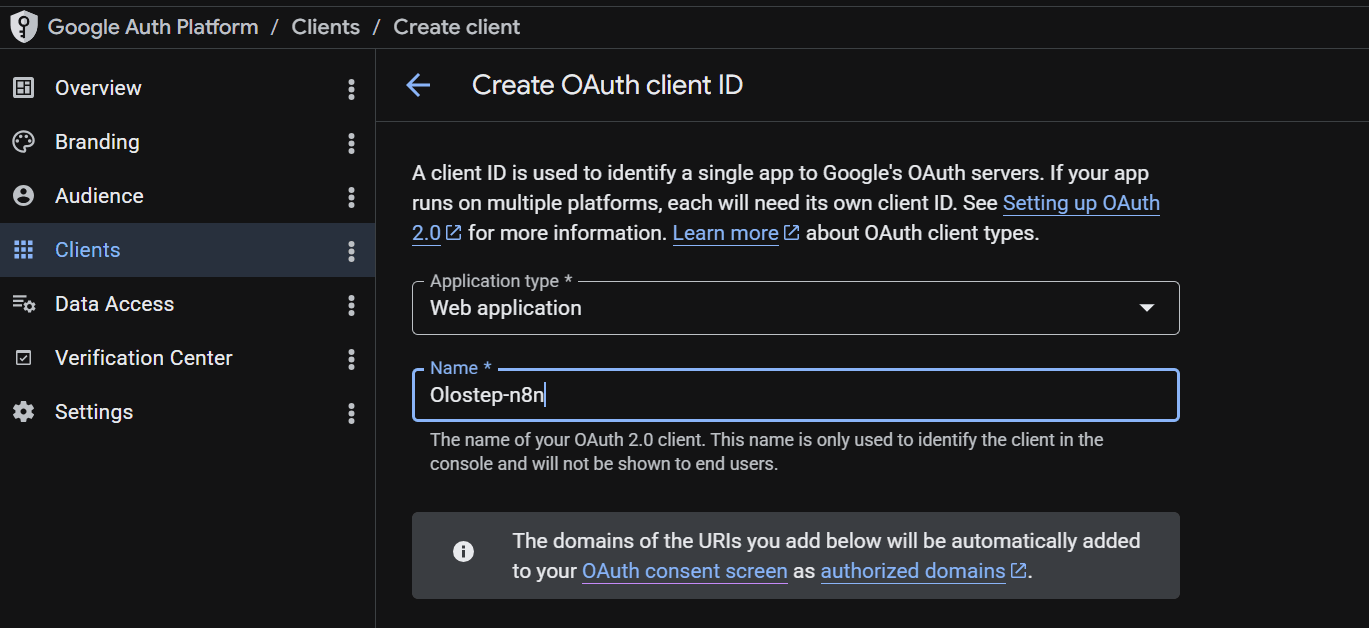Select the Clients section

(188, 250)
